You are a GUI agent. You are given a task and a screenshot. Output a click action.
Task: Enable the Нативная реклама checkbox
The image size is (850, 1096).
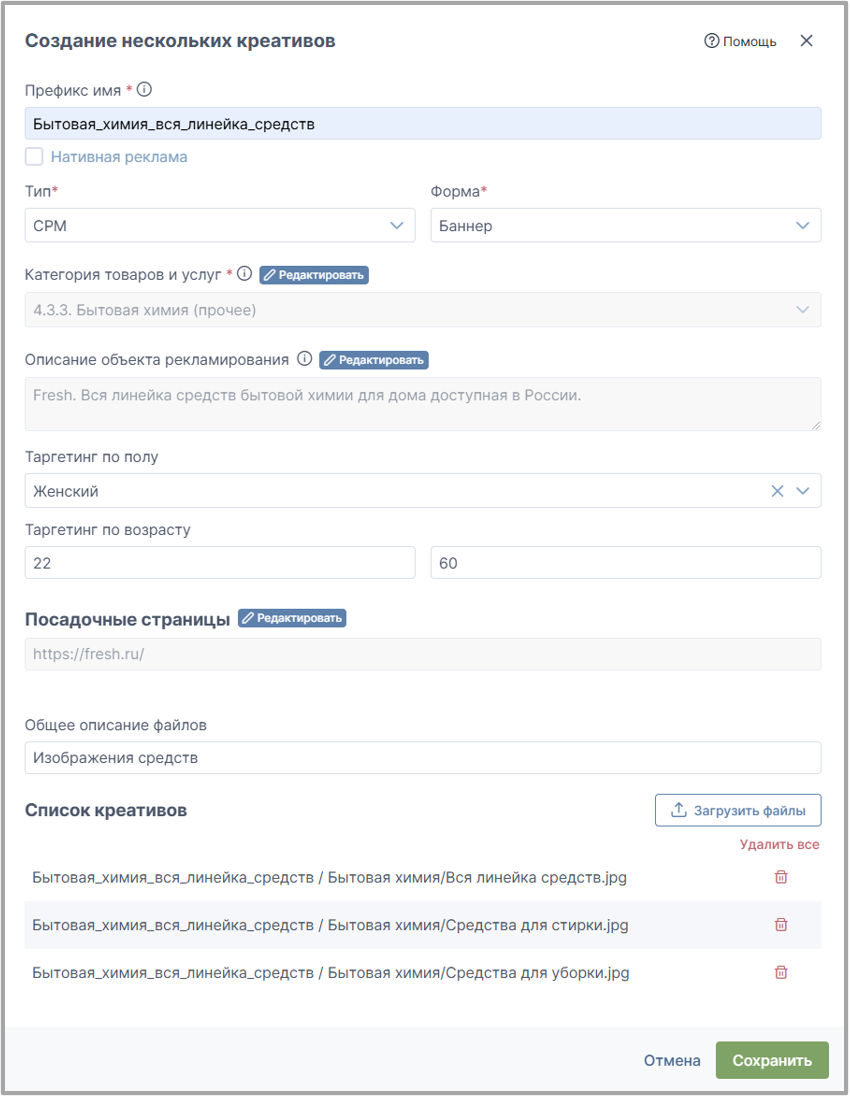tap(34, 157)
